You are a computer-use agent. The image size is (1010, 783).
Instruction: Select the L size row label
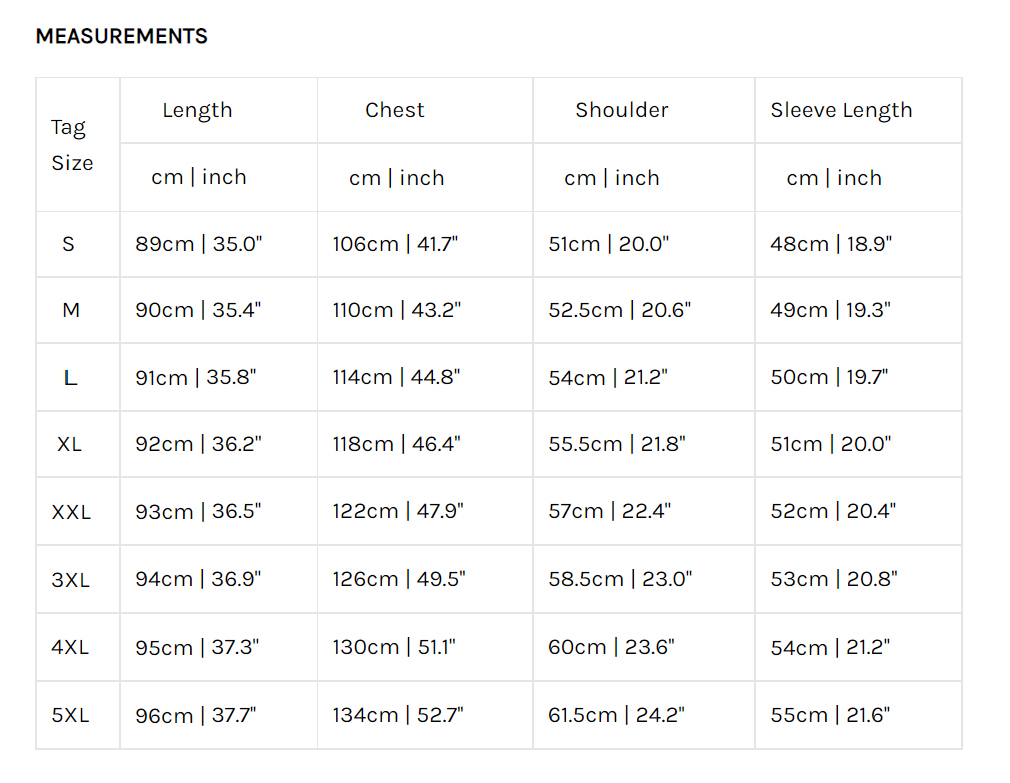pos(70,378)
